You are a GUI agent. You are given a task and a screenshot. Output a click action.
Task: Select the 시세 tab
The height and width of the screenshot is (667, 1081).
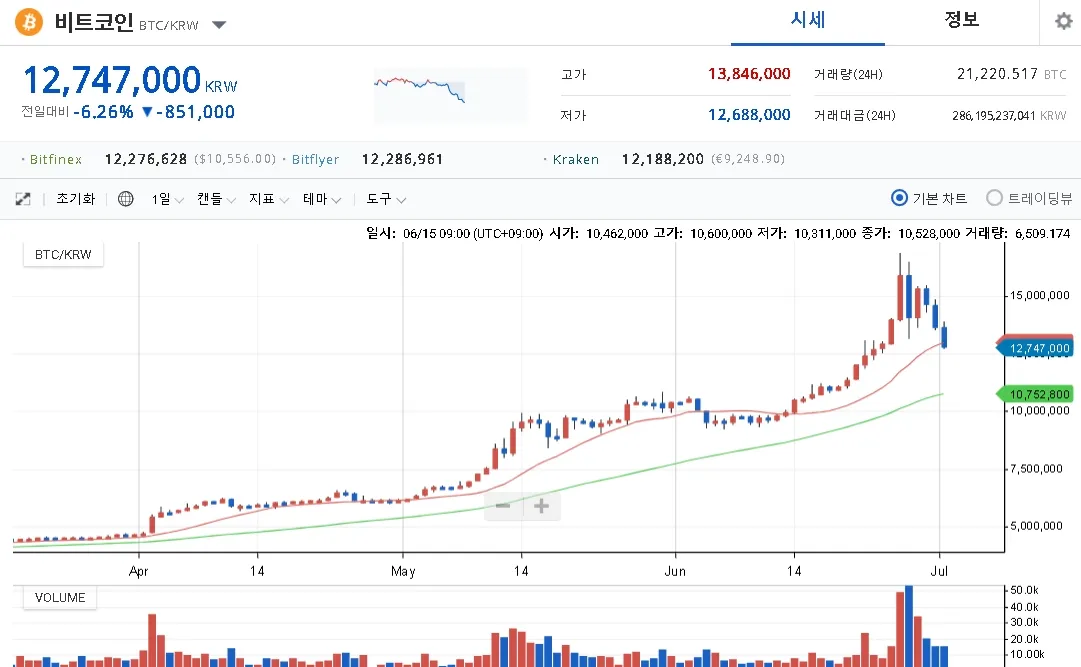pyautogui.click(x=807, y=20)
